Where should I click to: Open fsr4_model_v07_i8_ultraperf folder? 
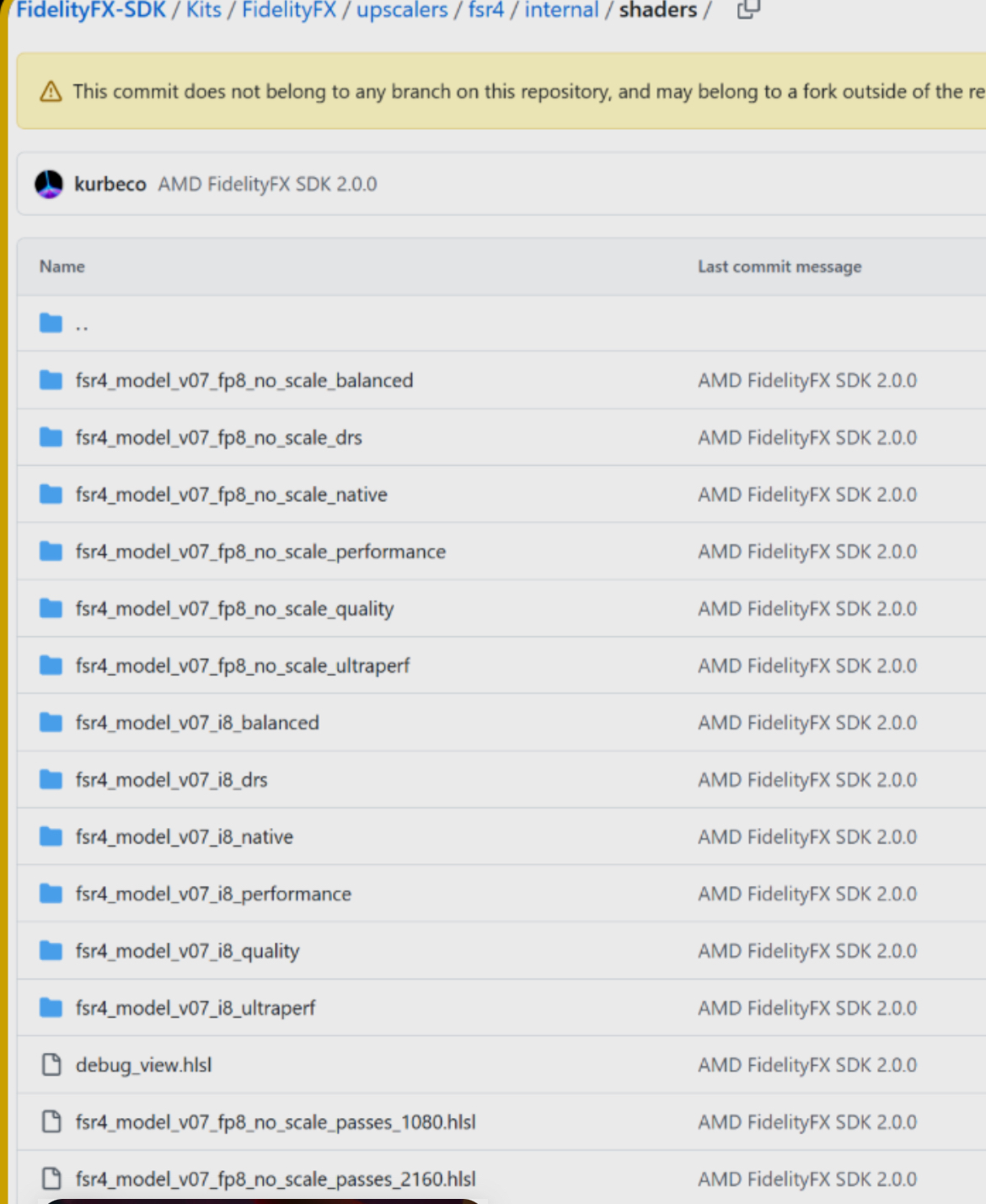196,1008
